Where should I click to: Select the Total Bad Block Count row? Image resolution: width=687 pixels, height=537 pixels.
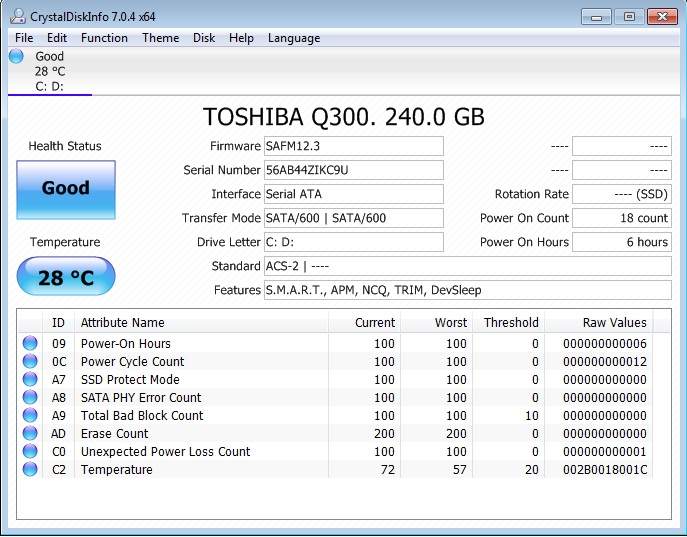(335, 415)
